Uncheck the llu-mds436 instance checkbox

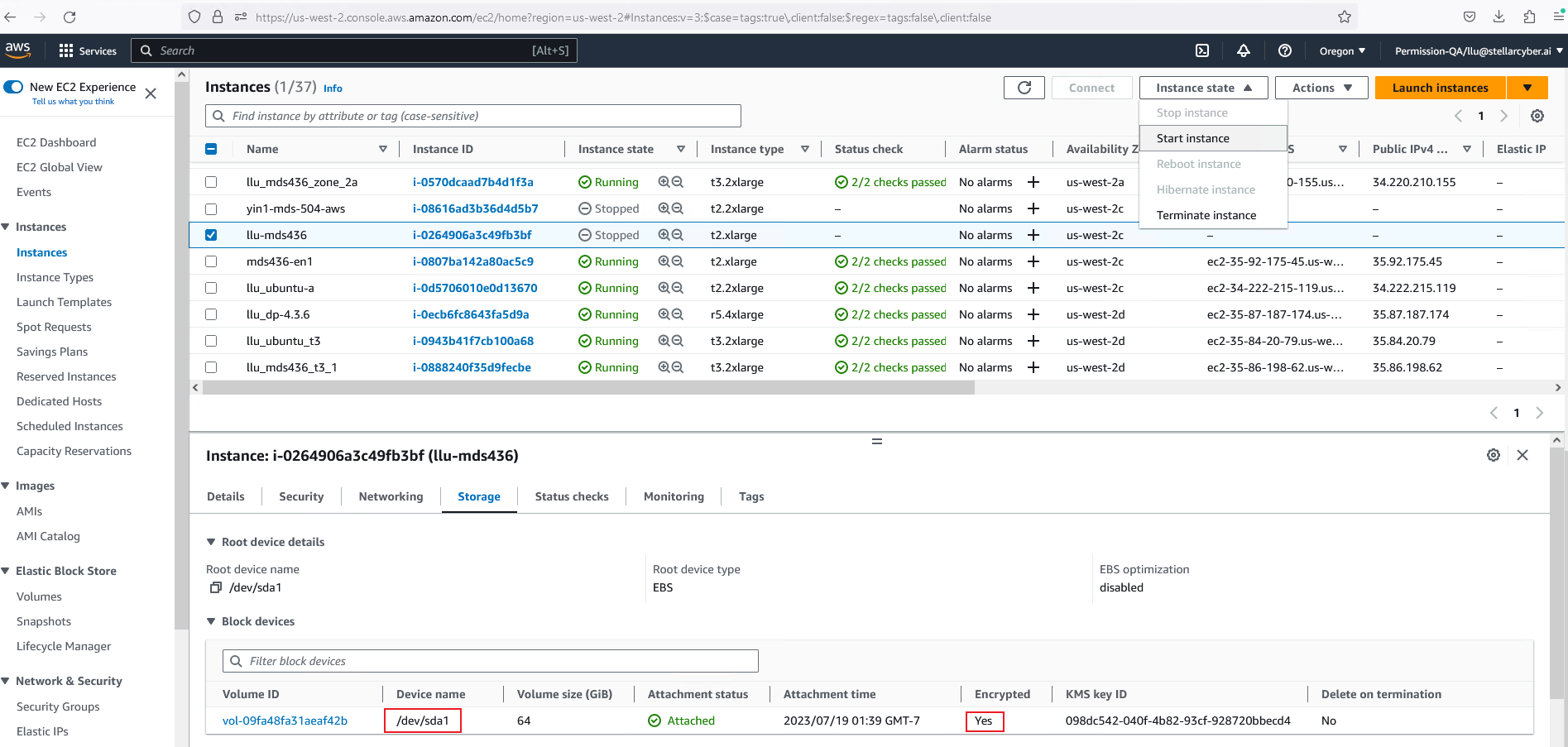pyautogui.click(x=211, y=235)
